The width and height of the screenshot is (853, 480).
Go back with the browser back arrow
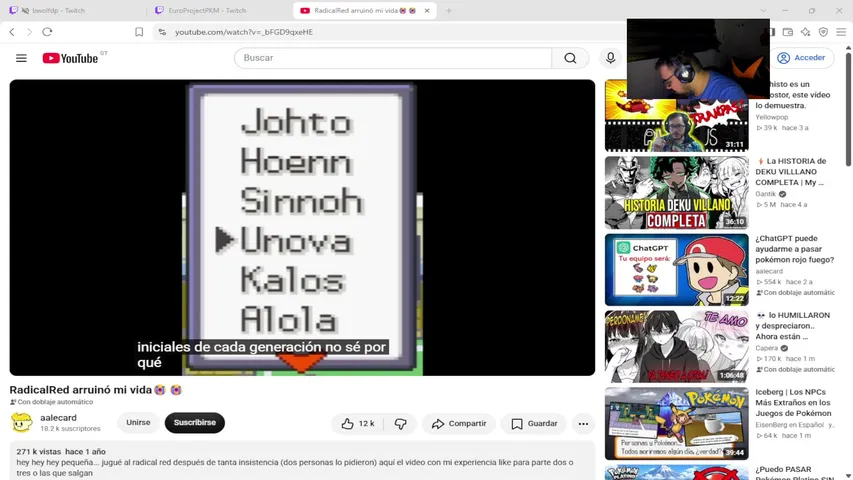[12, 32]
